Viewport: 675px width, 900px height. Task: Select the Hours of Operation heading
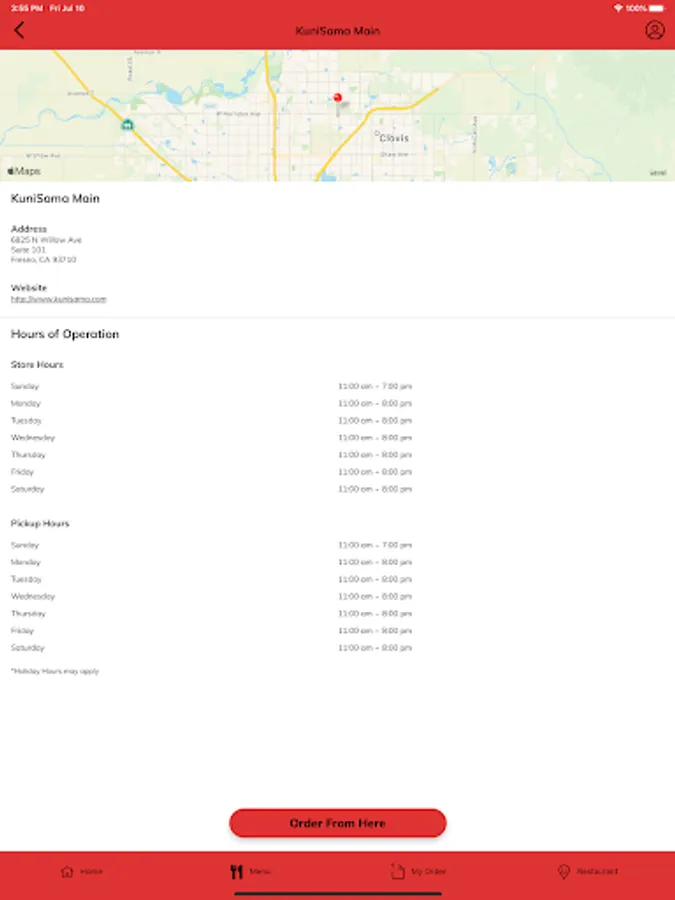[65, 334]
